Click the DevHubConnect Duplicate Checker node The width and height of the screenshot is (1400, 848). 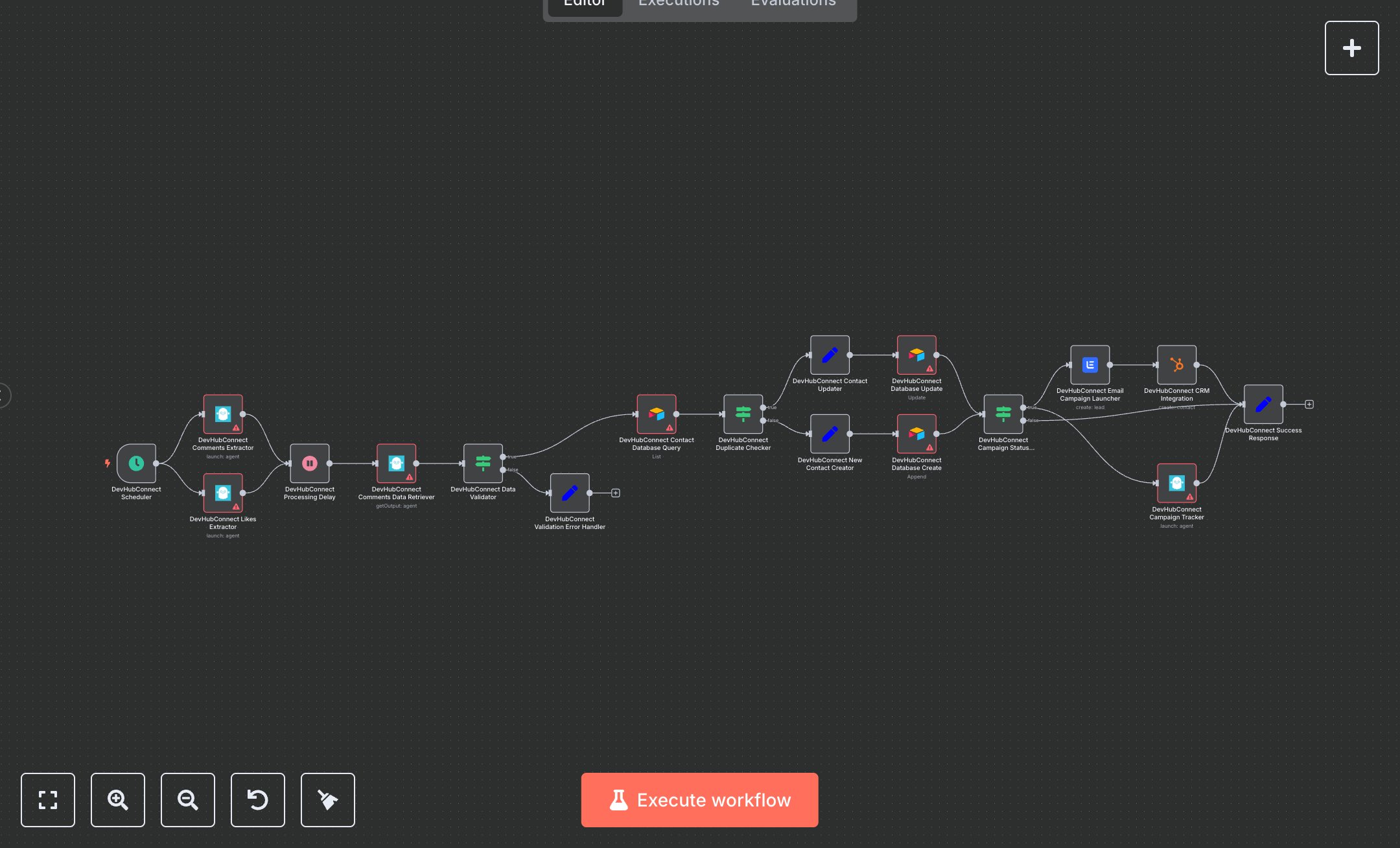point(743,414)
